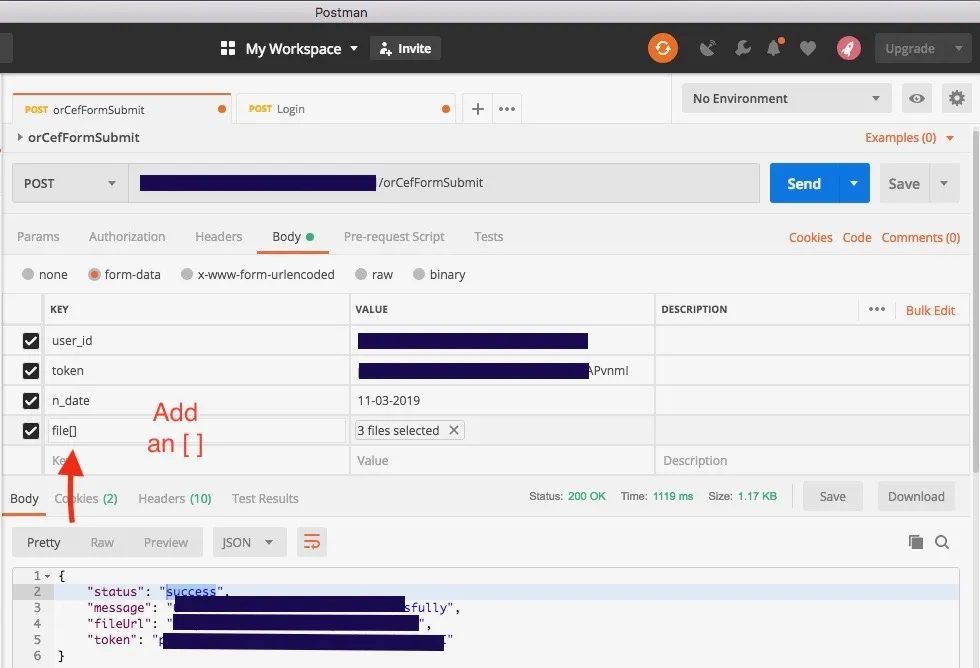This screenshot has height=668, width=980.
Task: Click the workspace grid icon
Action: 228,48
